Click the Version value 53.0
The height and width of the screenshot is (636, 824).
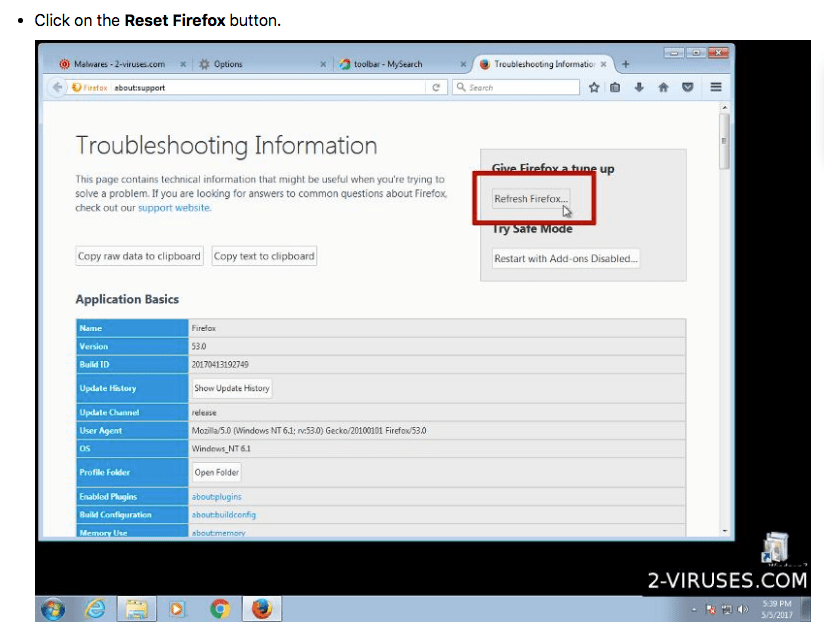[199, 346]
